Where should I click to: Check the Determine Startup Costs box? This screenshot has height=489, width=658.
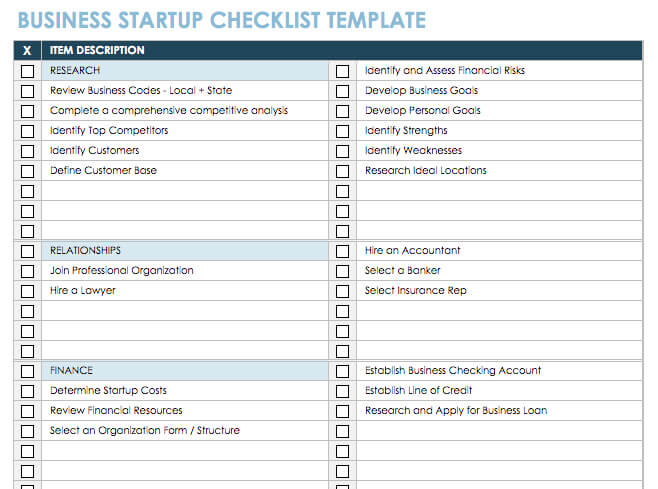click(27, 391)
